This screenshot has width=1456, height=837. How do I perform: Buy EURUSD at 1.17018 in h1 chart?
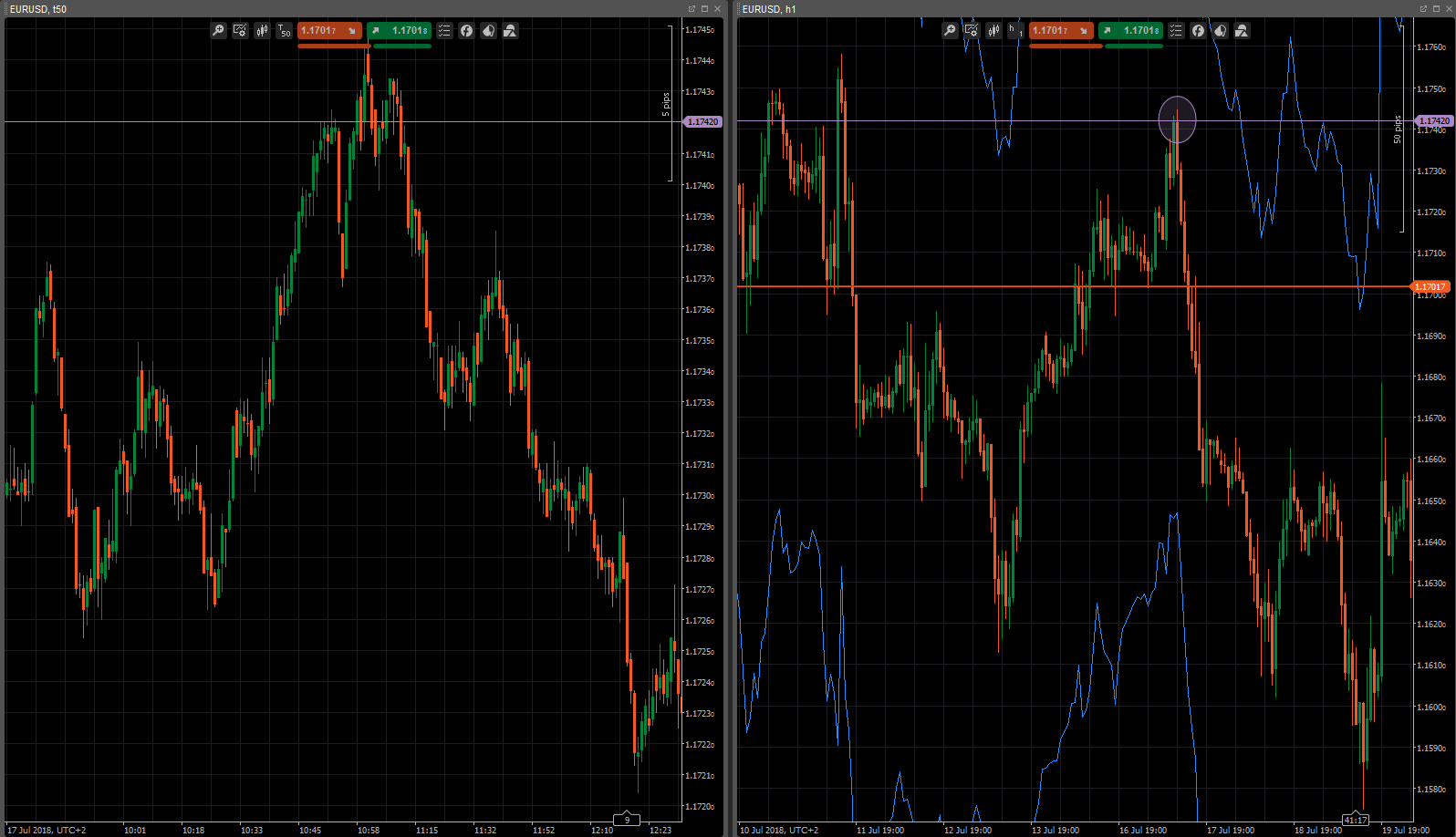(1131, 31)
